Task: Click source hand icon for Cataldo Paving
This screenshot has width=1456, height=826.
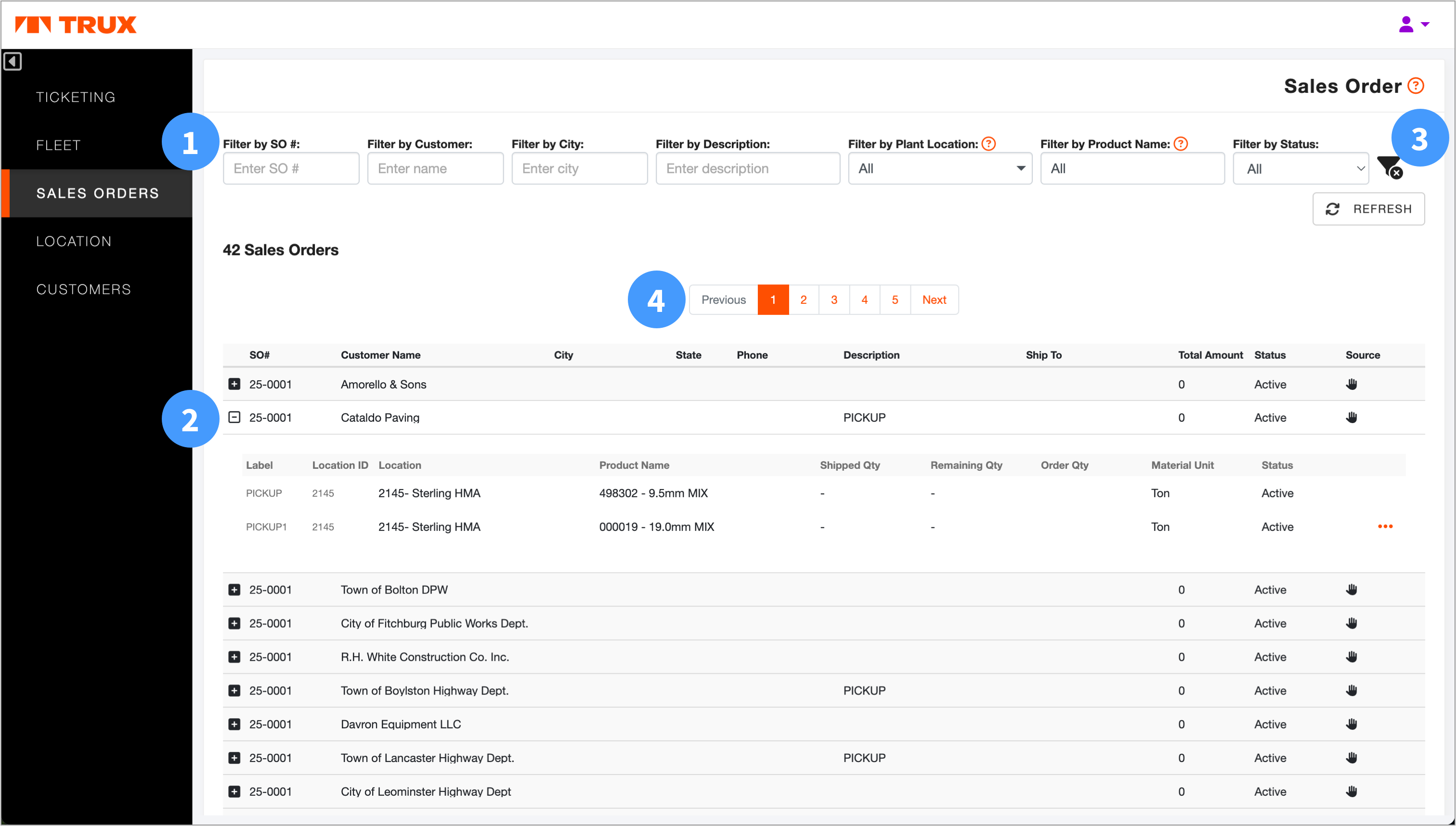Action: pyautogui.click(x=1352, y=417)
